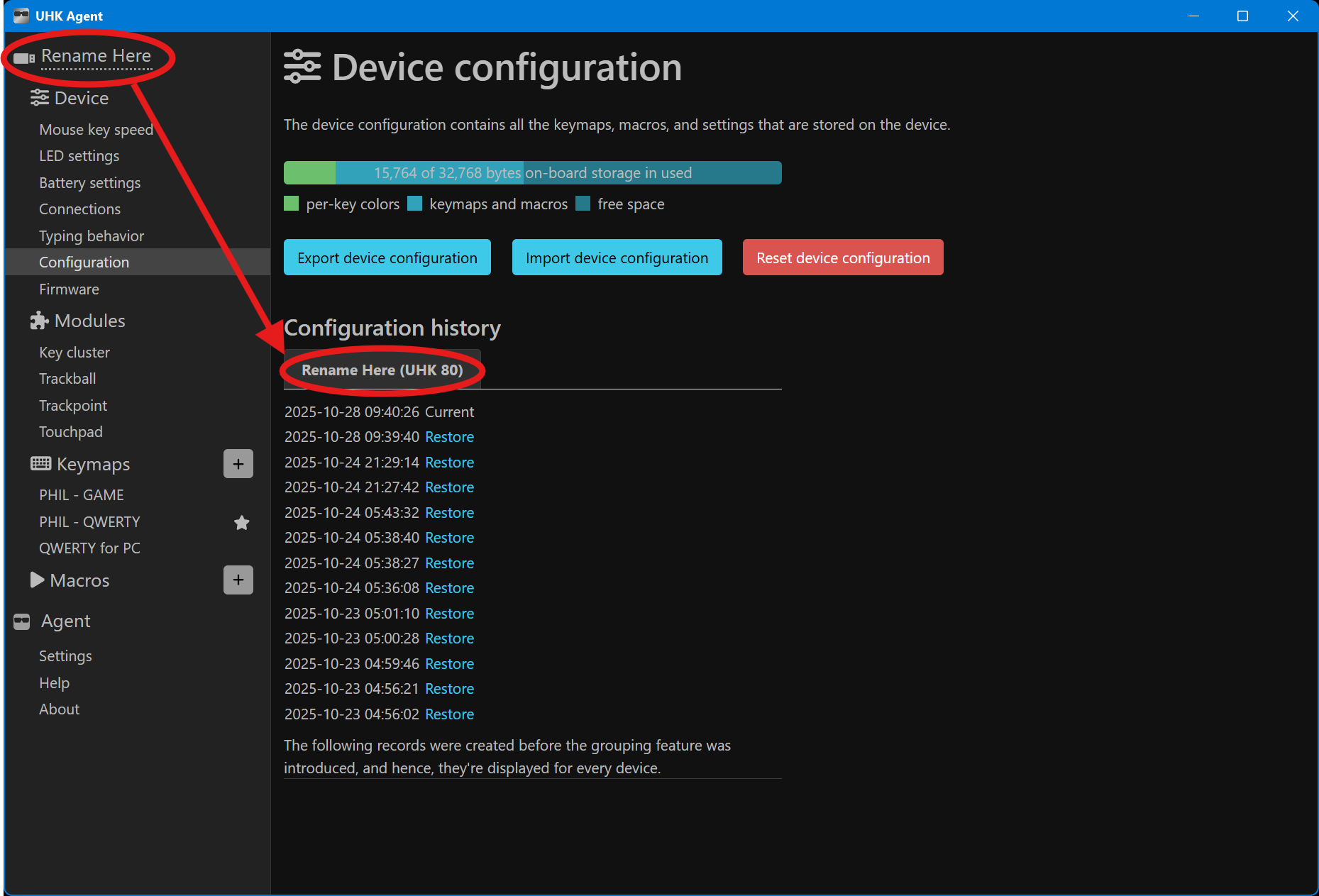Click the default star on PHIL - QWERTY
Image resolution: width=1319 pixels, height=896 pixels.
(x=242, y=523)
